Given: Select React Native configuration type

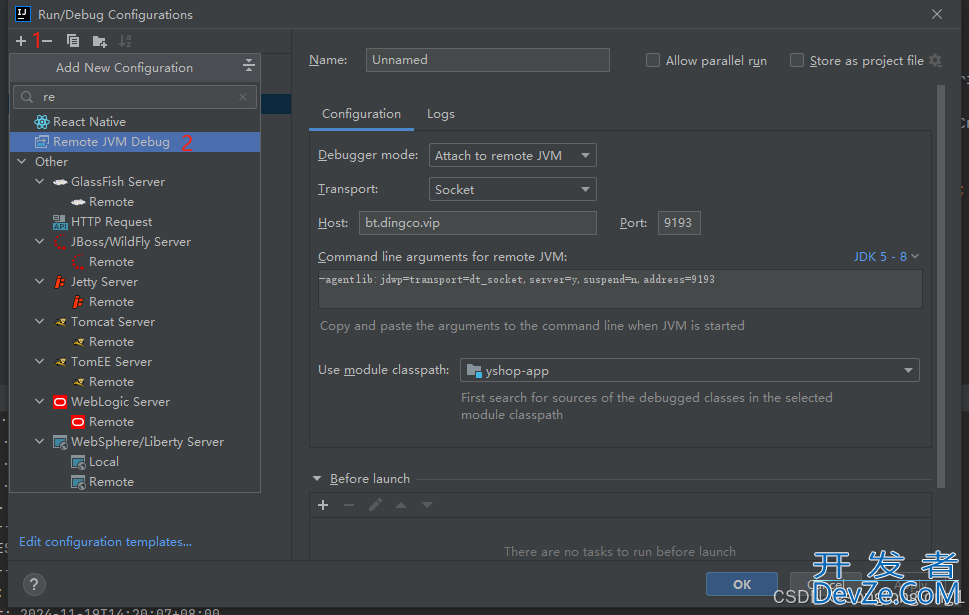Looking at the screenshot, I should (135, 122).
